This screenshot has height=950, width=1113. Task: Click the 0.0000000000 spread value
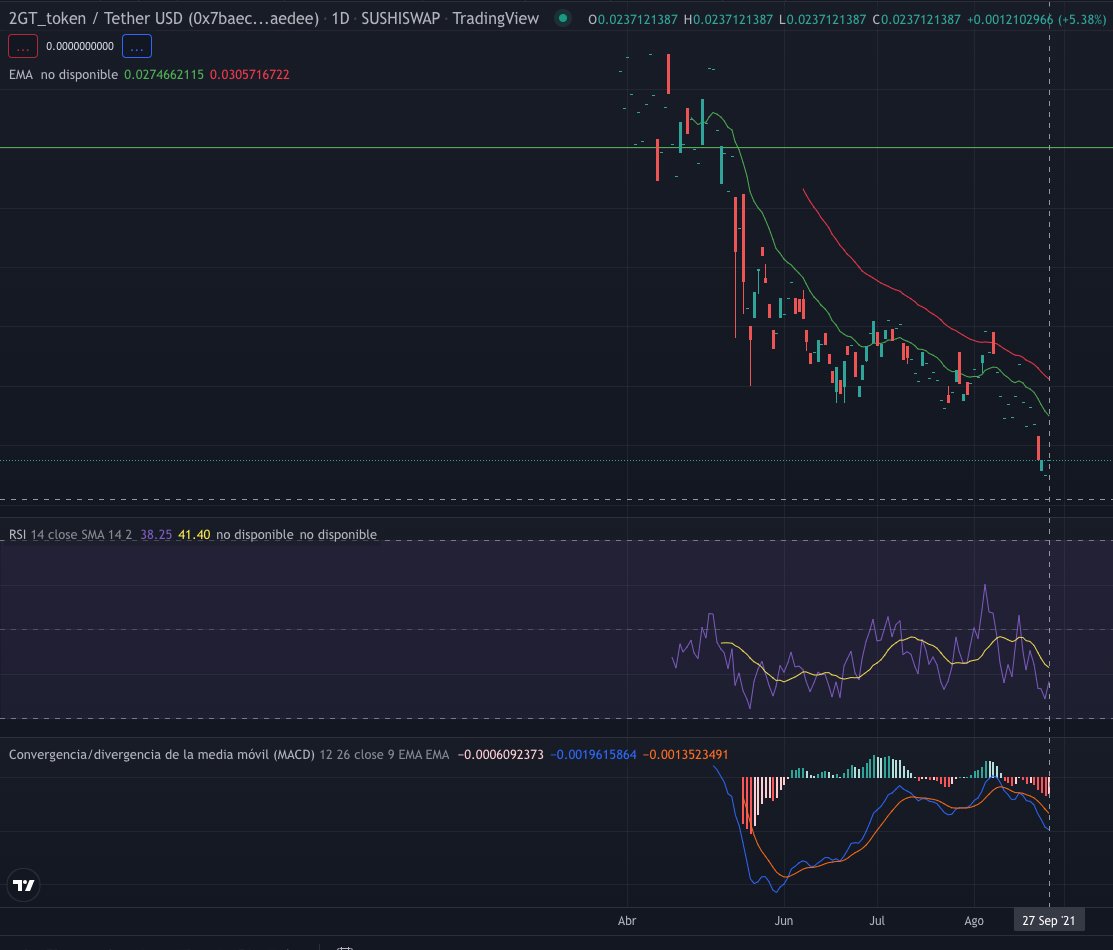(x=80, y=46)
